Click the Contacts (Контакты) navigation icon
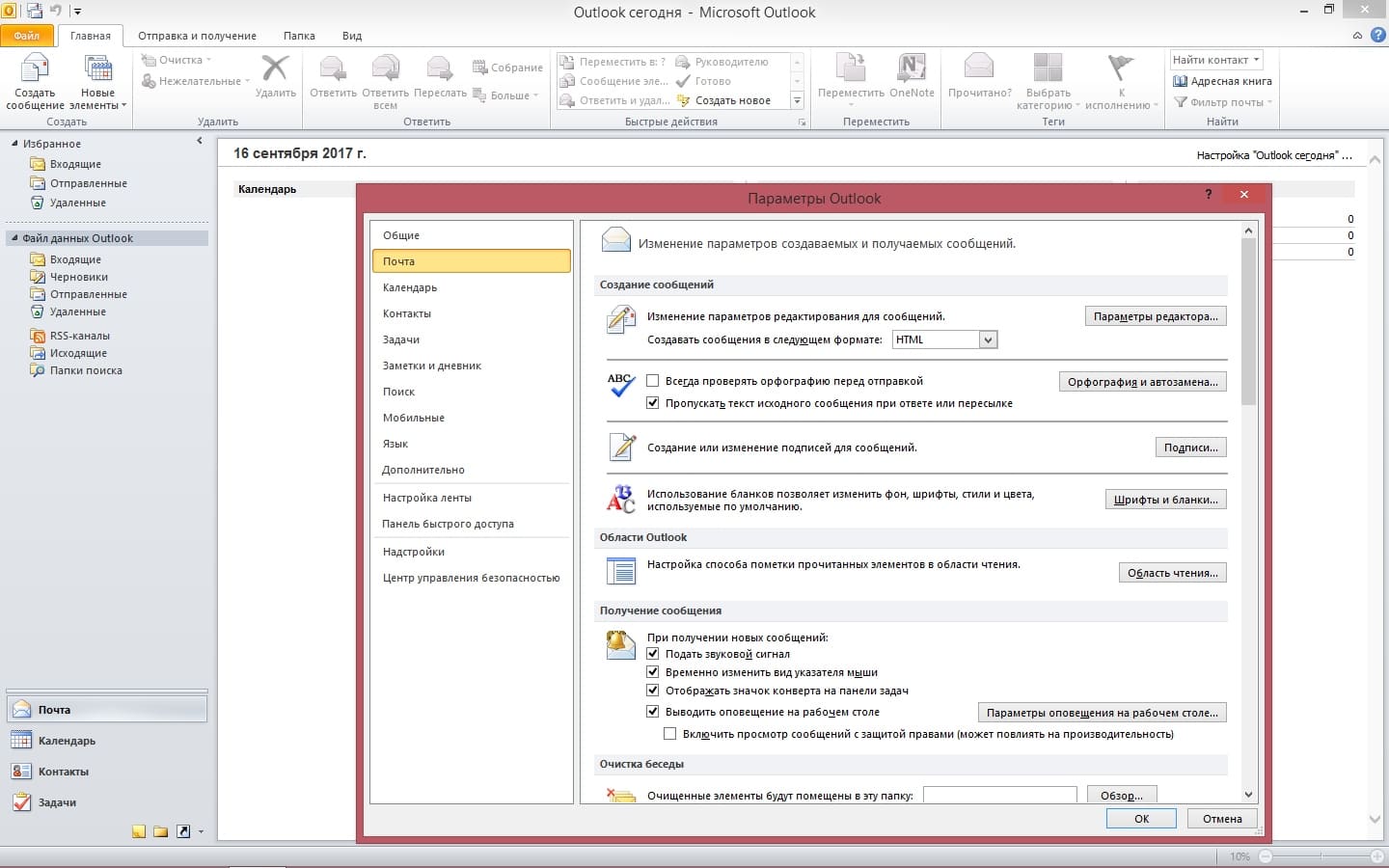1389x868 pixels. (21, 772)
